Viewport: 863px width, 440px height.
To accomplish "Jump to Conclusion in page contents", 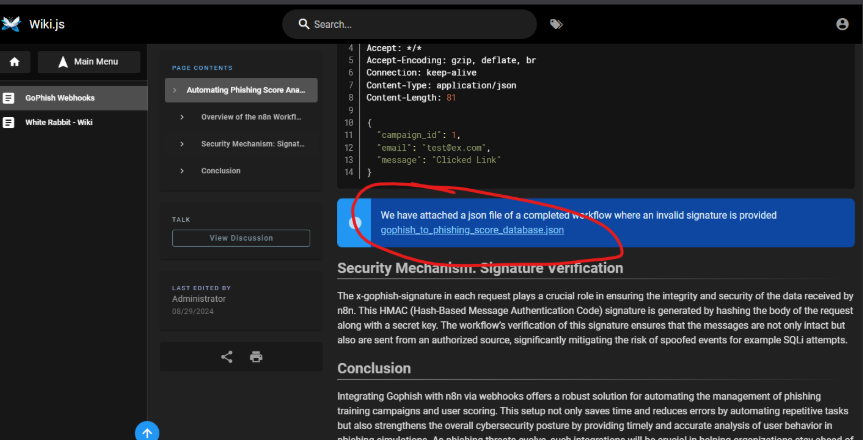I will [221, 171].
